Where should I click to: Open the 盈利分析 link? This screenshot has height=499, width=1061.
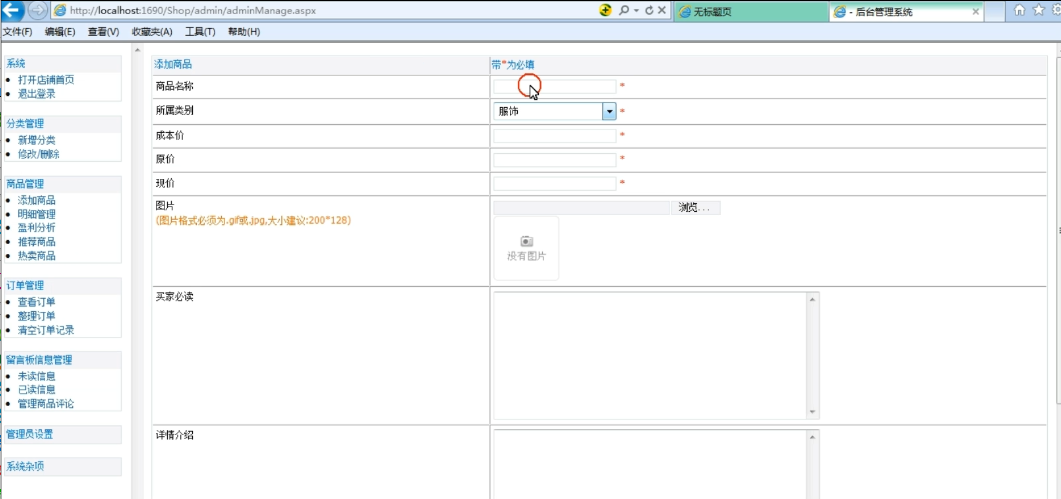[x=37, y=227]
